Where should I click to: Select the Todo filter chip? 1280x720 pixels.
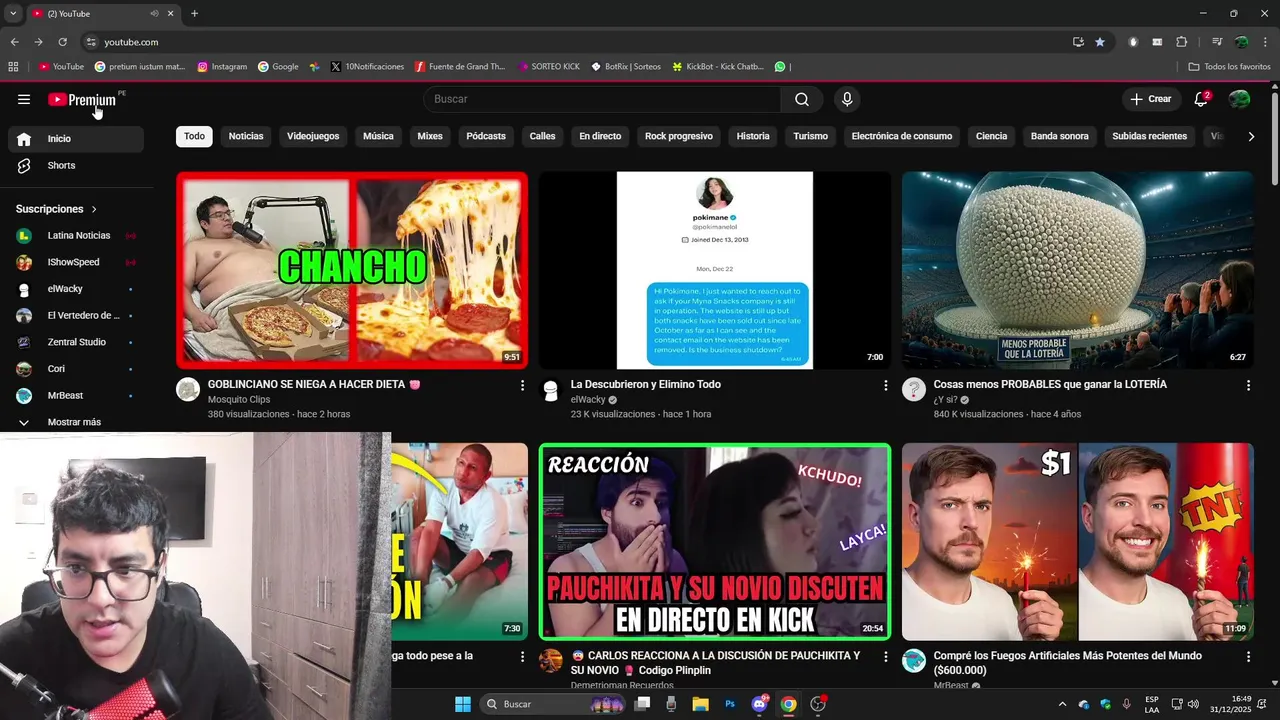coord(194,136)
